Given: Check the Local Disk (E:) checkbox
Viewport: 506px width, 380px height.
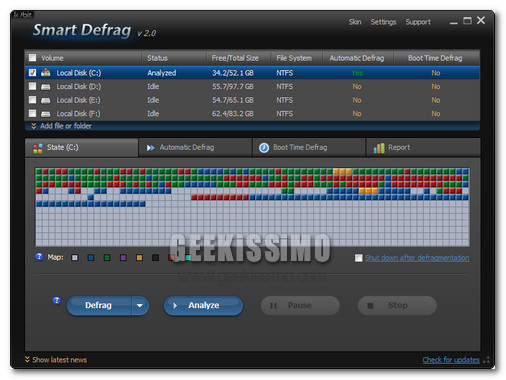Looking at the screenshot, I should pyautogui.click(x=32, y=100).
